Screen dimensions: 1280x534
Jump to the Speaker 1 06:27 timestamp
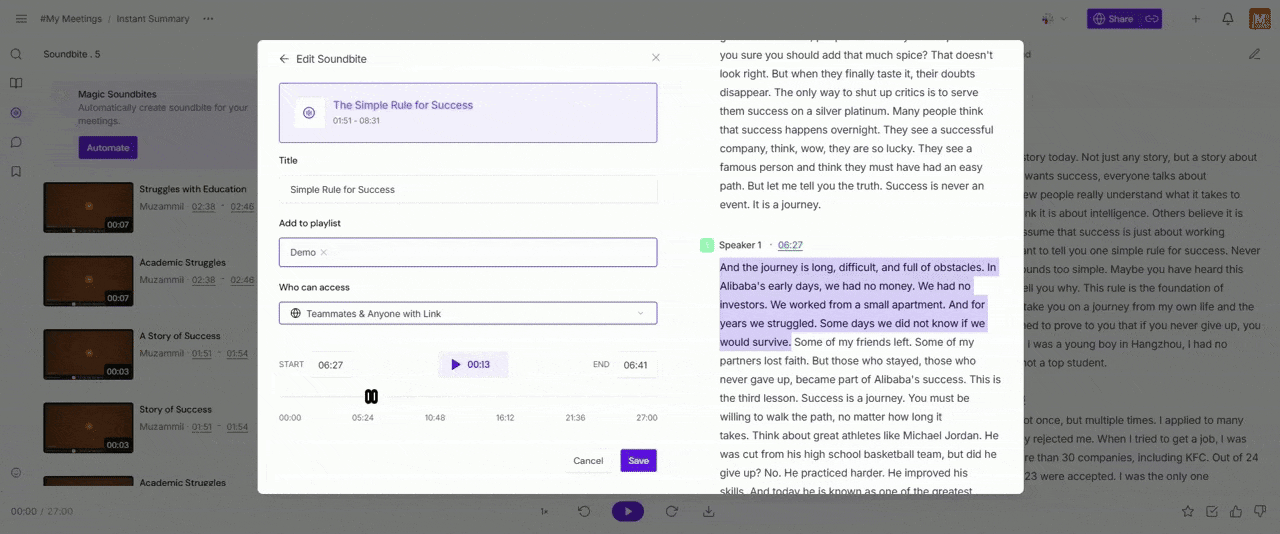790,245
